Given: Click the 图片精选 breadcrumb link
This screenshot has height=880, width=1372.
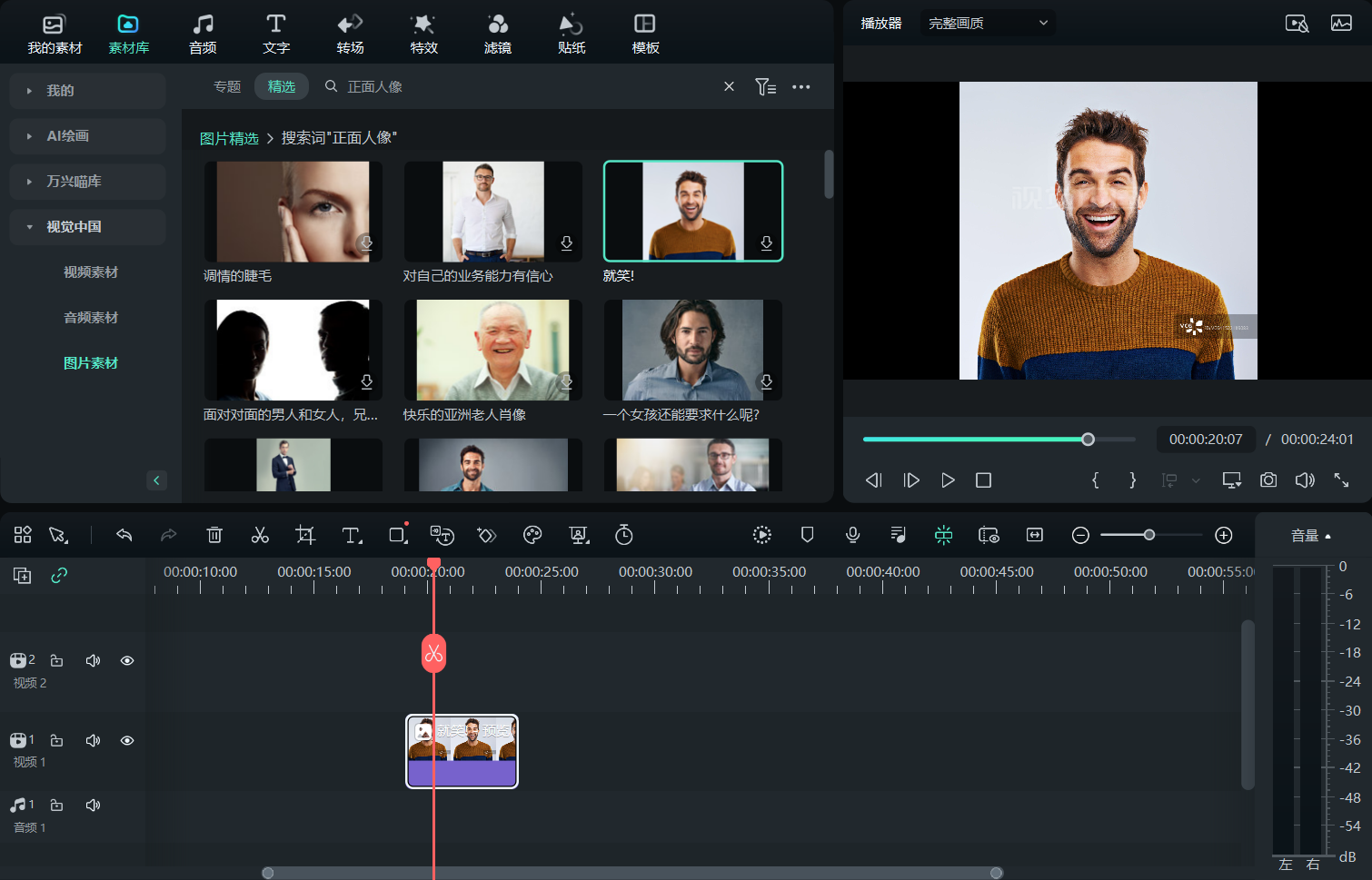Looking at the screenshot, I should point(229,138).
